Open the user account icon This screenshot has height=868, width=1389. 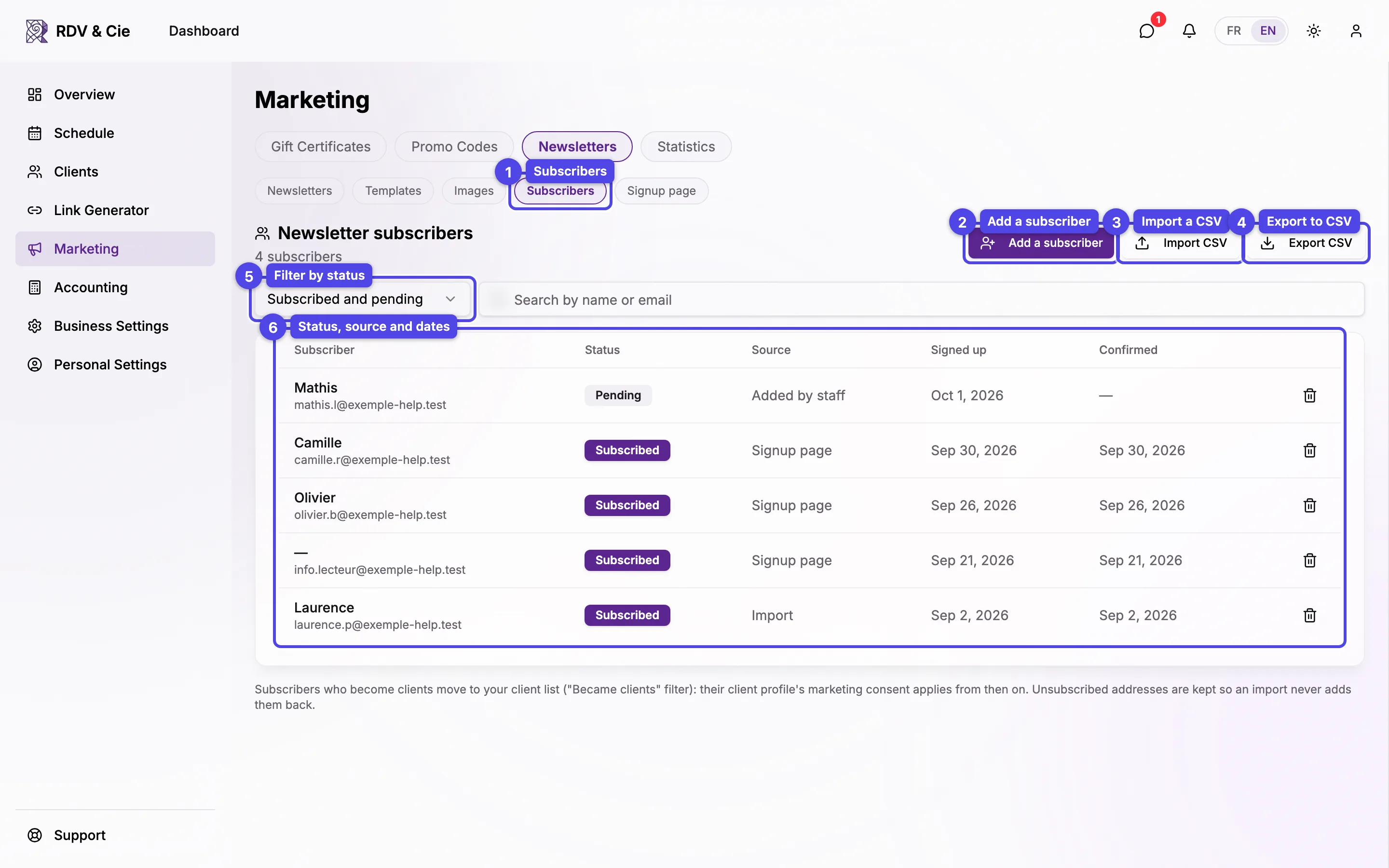pos(1356,30)
